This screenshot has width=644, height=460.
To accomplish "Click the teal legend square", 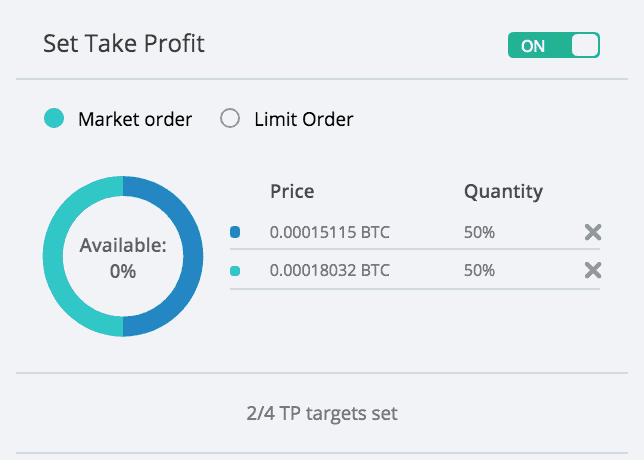I will 235,271.
